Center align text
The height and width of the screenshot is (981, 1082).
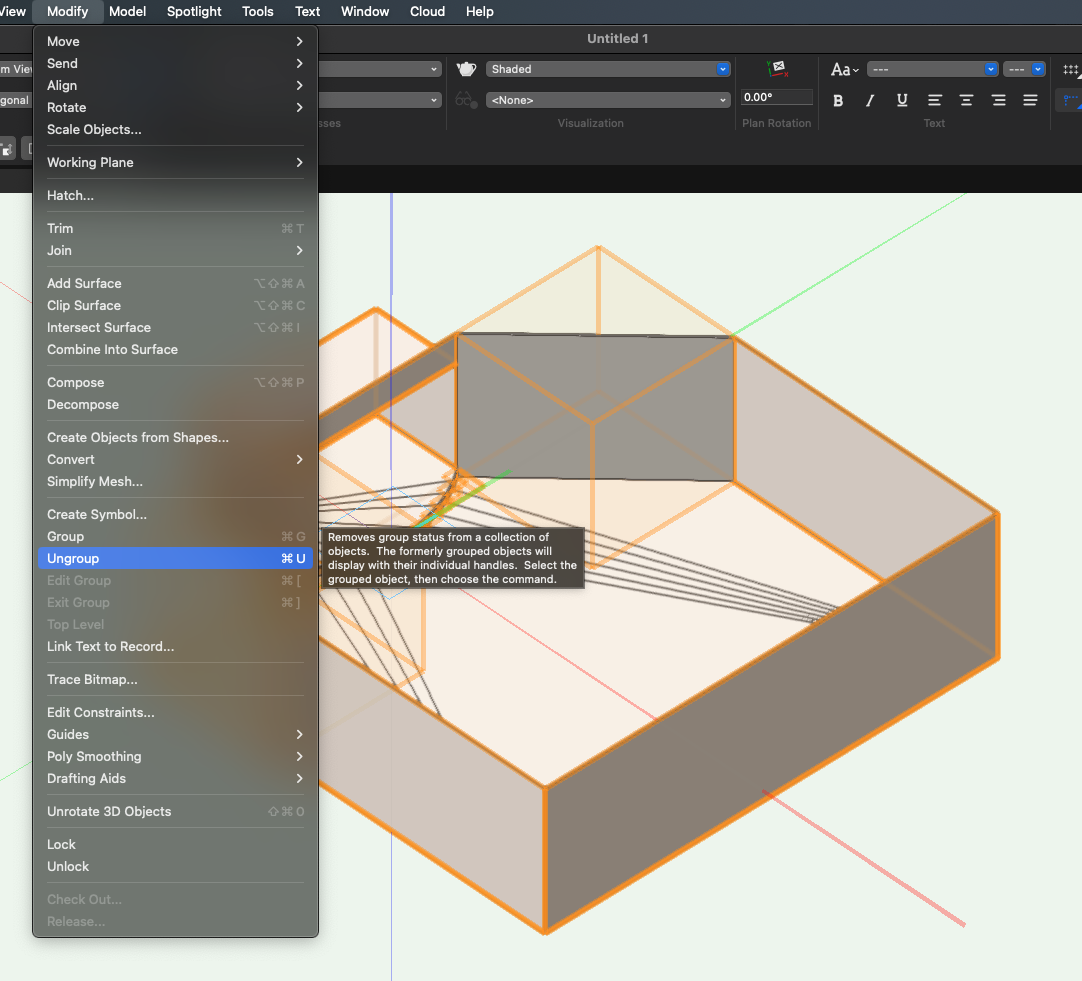pos(966,100)
